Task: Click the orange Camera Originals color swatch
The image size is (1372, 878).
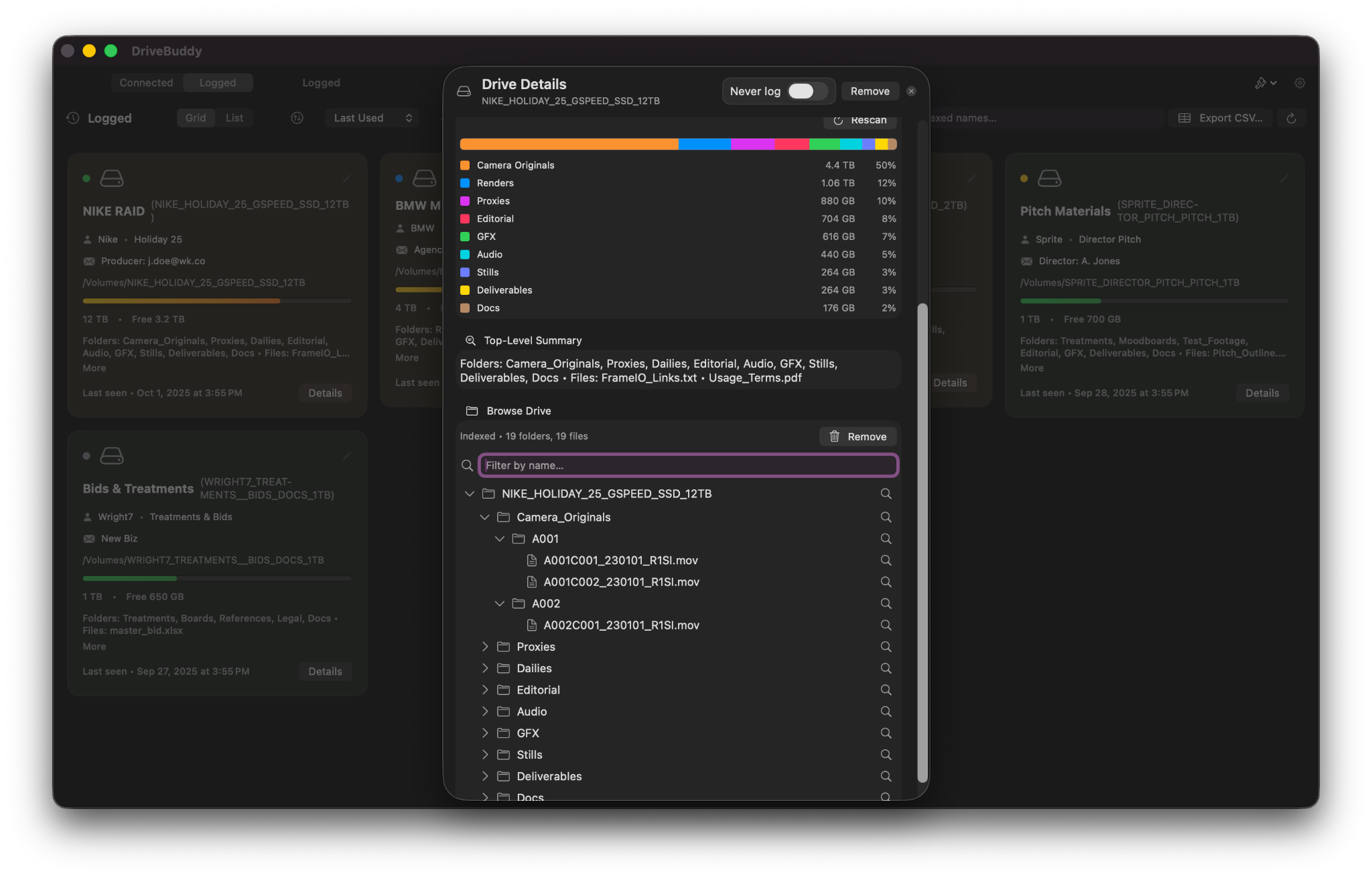Action: (465, 165)
